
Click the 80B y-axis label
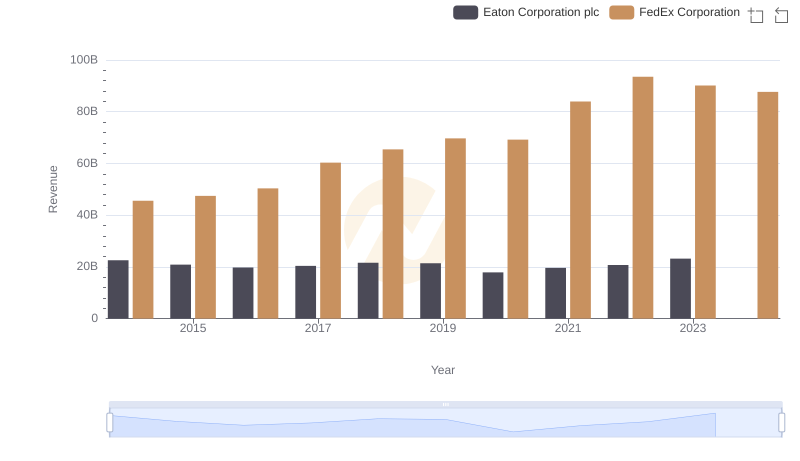coord(87,111)
